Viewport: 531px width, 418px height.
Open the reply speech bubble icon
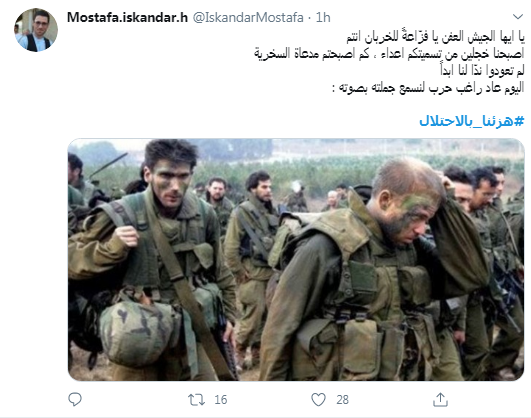[x=75, y=399]
